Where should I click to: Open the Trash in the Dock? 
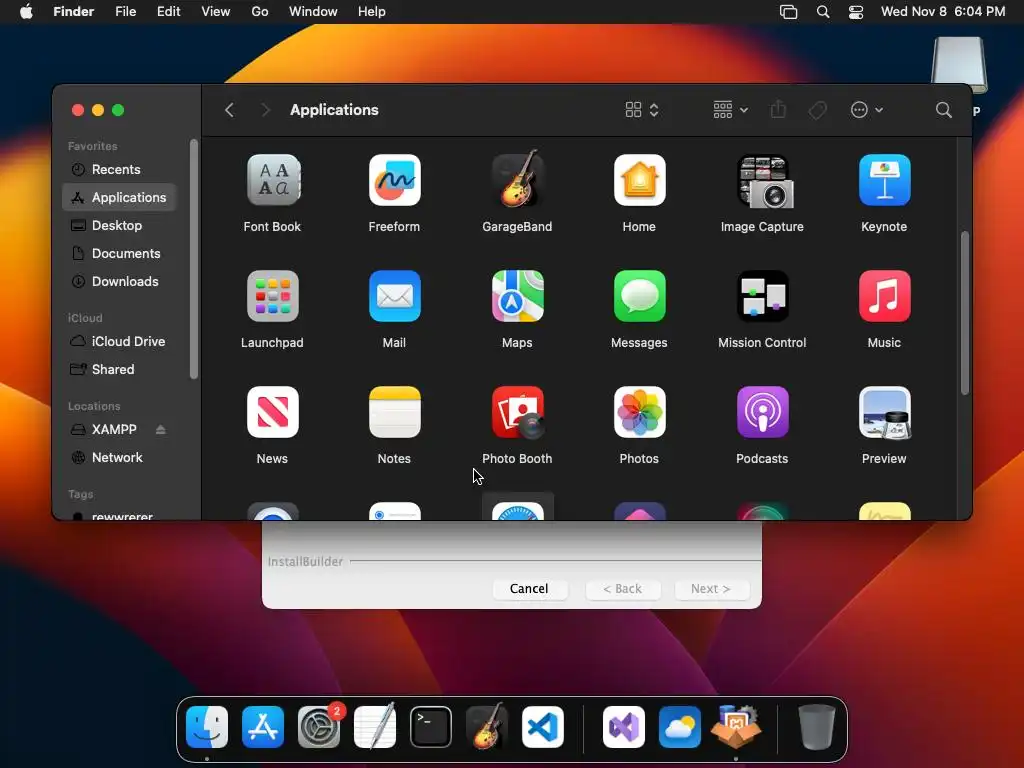pos(816,727)
